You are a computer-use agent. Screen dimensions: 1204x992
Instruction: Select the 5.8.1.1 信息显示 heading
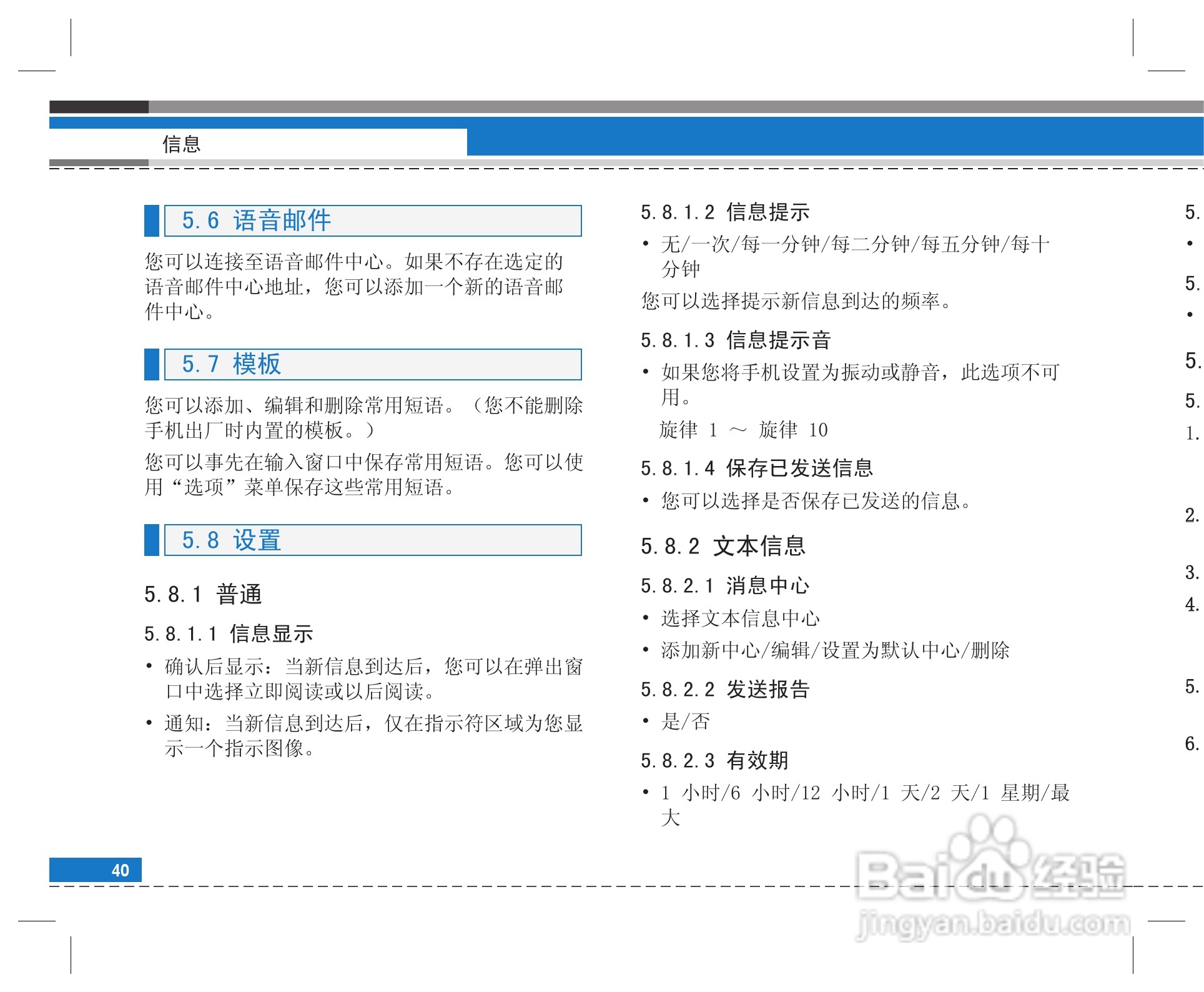(229, 634)
